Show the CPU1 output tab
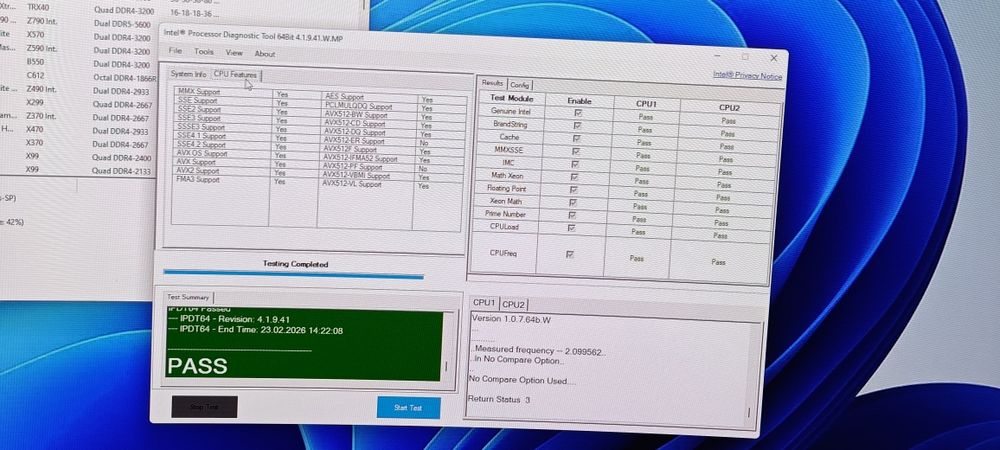The width and height of the screenshot is (1000, 450). (484, 303)
